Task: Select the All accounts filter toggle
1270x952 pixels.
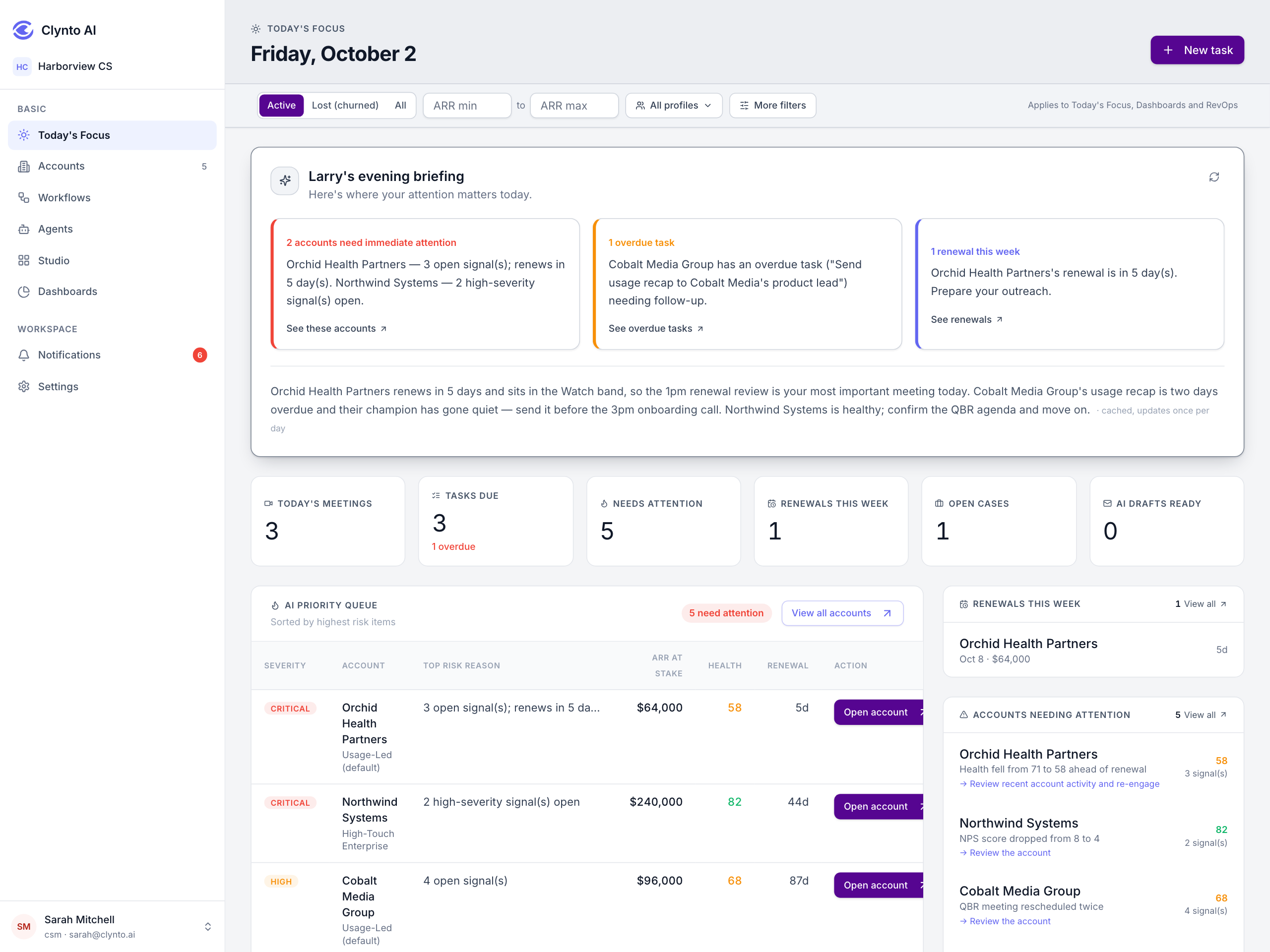Action: point(400,106)
